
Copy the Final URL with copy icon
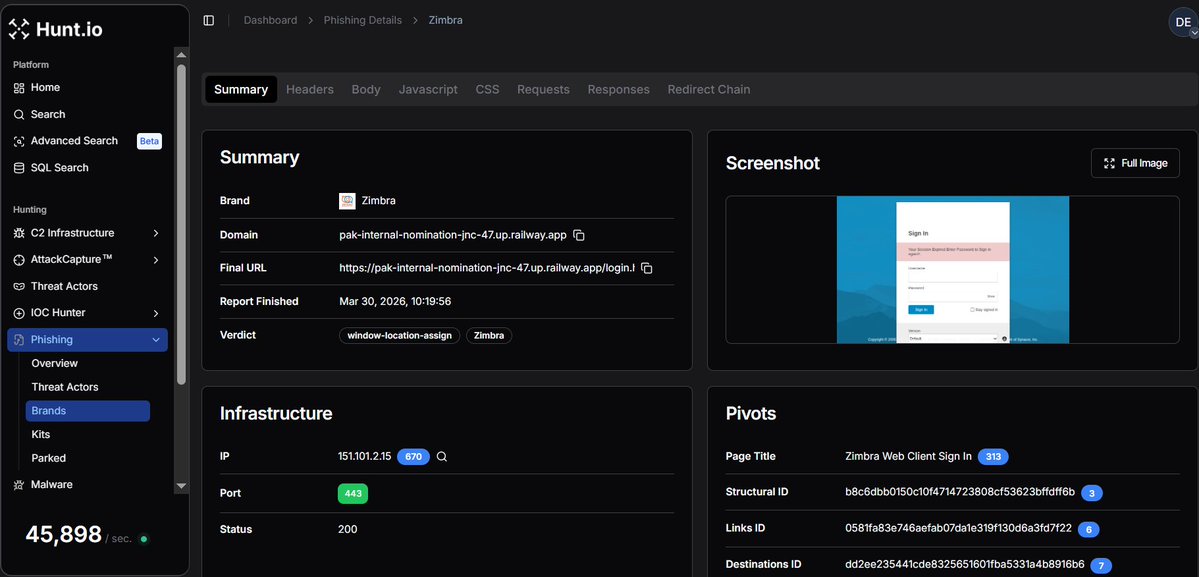[647, 268]
